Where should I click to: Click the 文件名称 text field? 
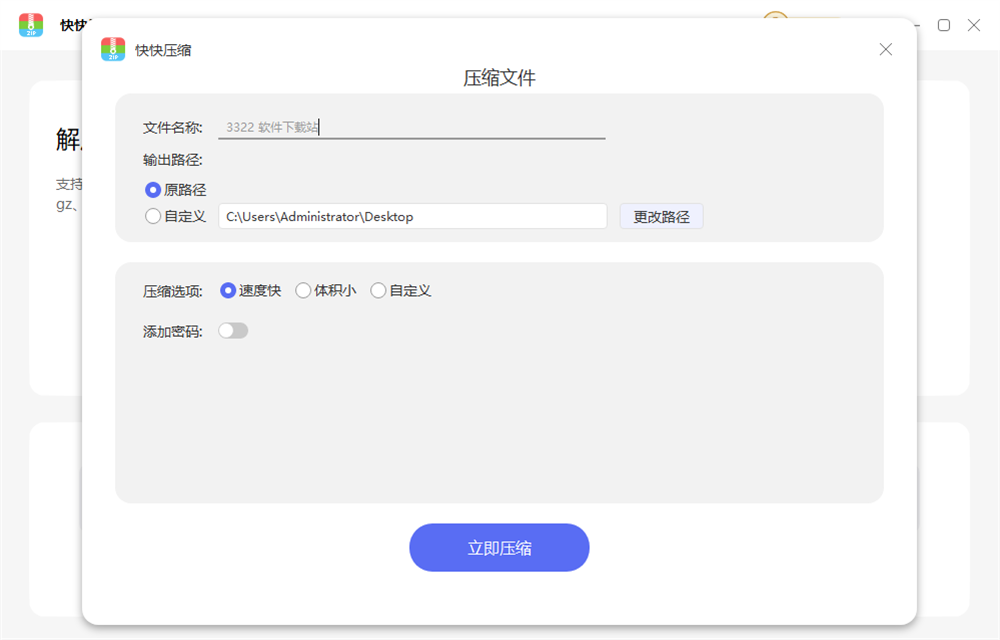[x=411, y=127]
